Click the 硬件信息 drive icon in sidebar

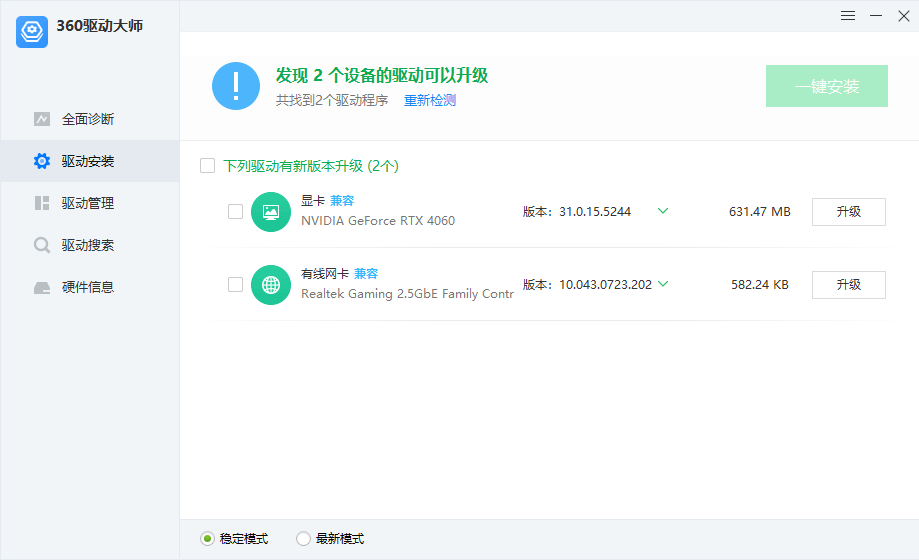click(42, 287)
